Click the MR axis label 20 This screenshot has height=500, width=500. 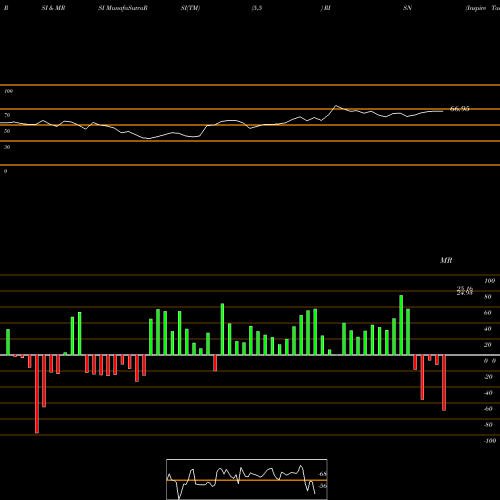487,345
